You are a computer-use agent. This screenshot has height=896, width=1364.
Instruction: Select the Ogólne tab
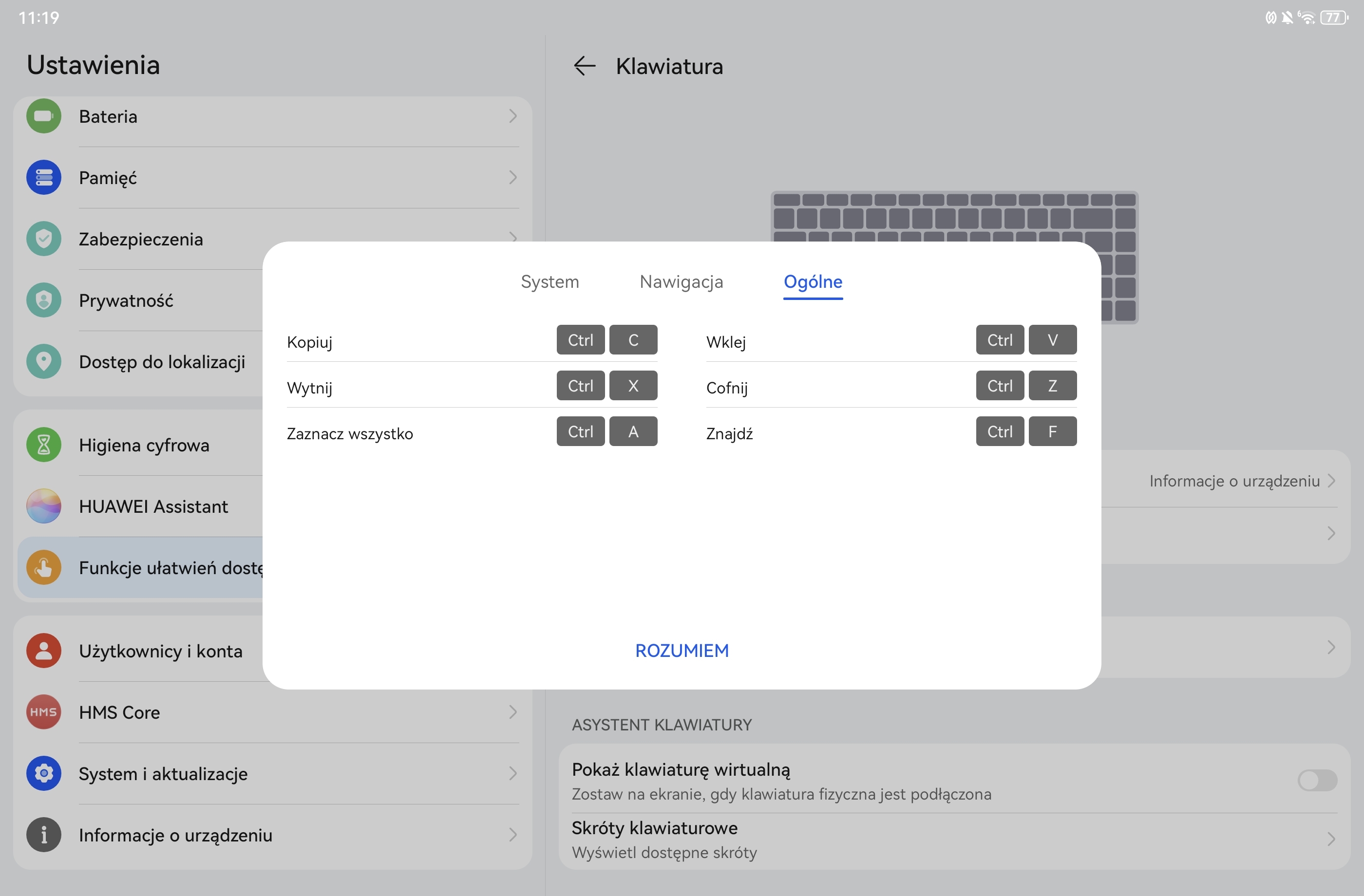pyautogui.click(x=813, y=282)
